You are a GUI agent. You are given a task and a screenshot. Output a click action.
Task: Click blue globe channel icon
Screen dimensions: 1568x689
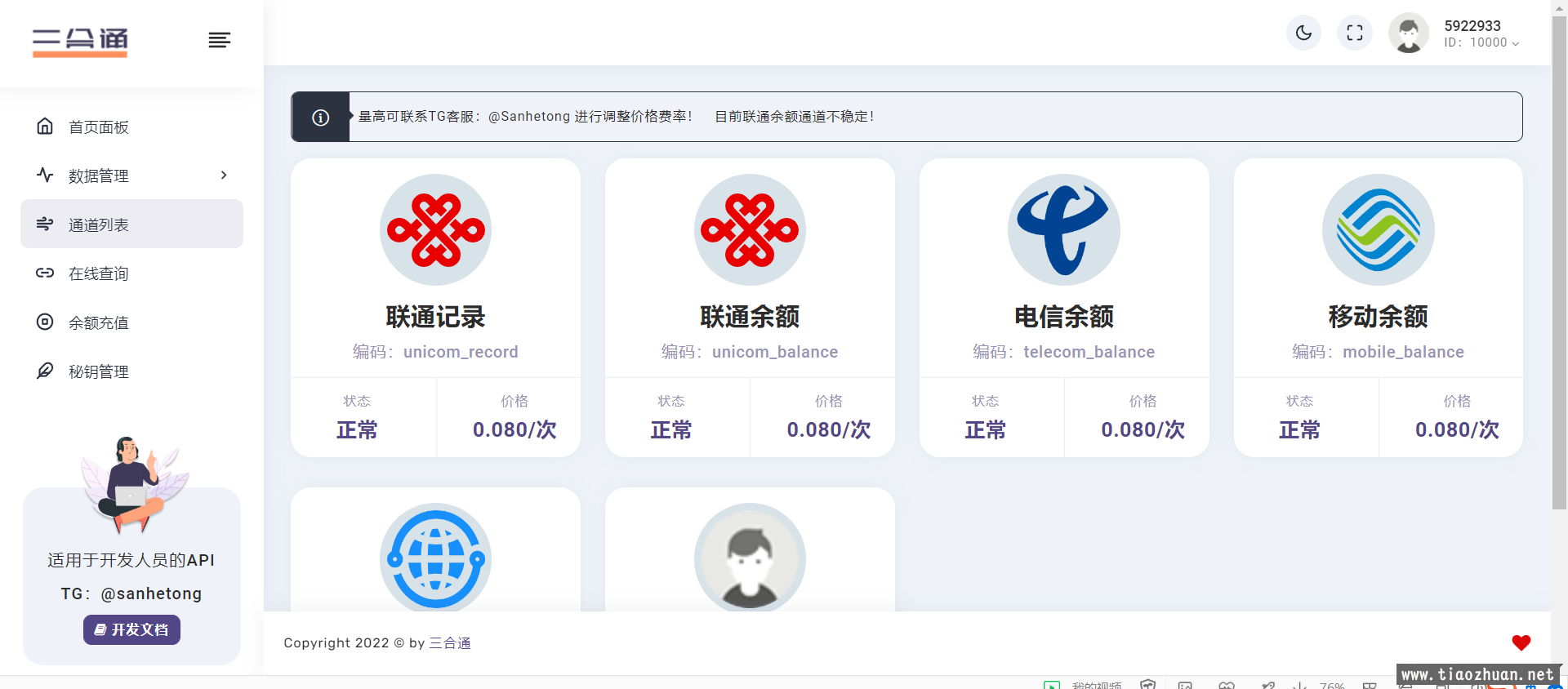click(x=435, y=558)
